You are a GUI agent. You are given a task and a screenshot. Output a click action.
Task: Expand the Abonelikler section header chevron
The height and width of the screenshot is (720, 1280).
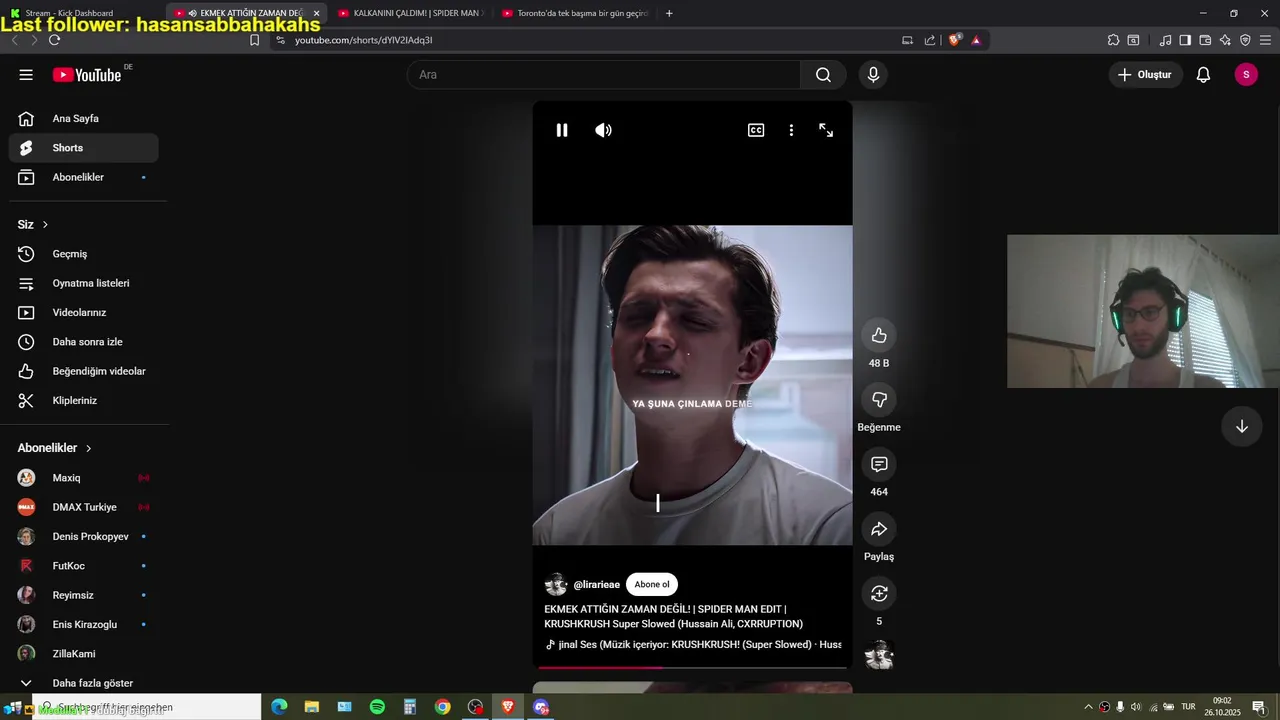(89, 448)
